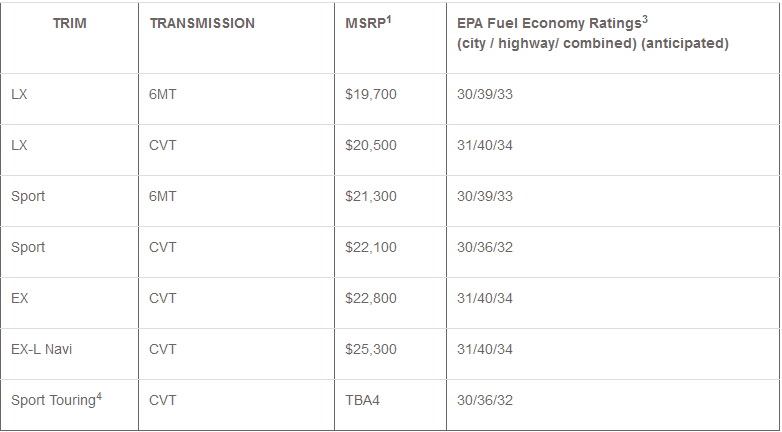Select the $20,500 price cell
The height and width of the screenshot is (432, 782).
coord(369,145)
